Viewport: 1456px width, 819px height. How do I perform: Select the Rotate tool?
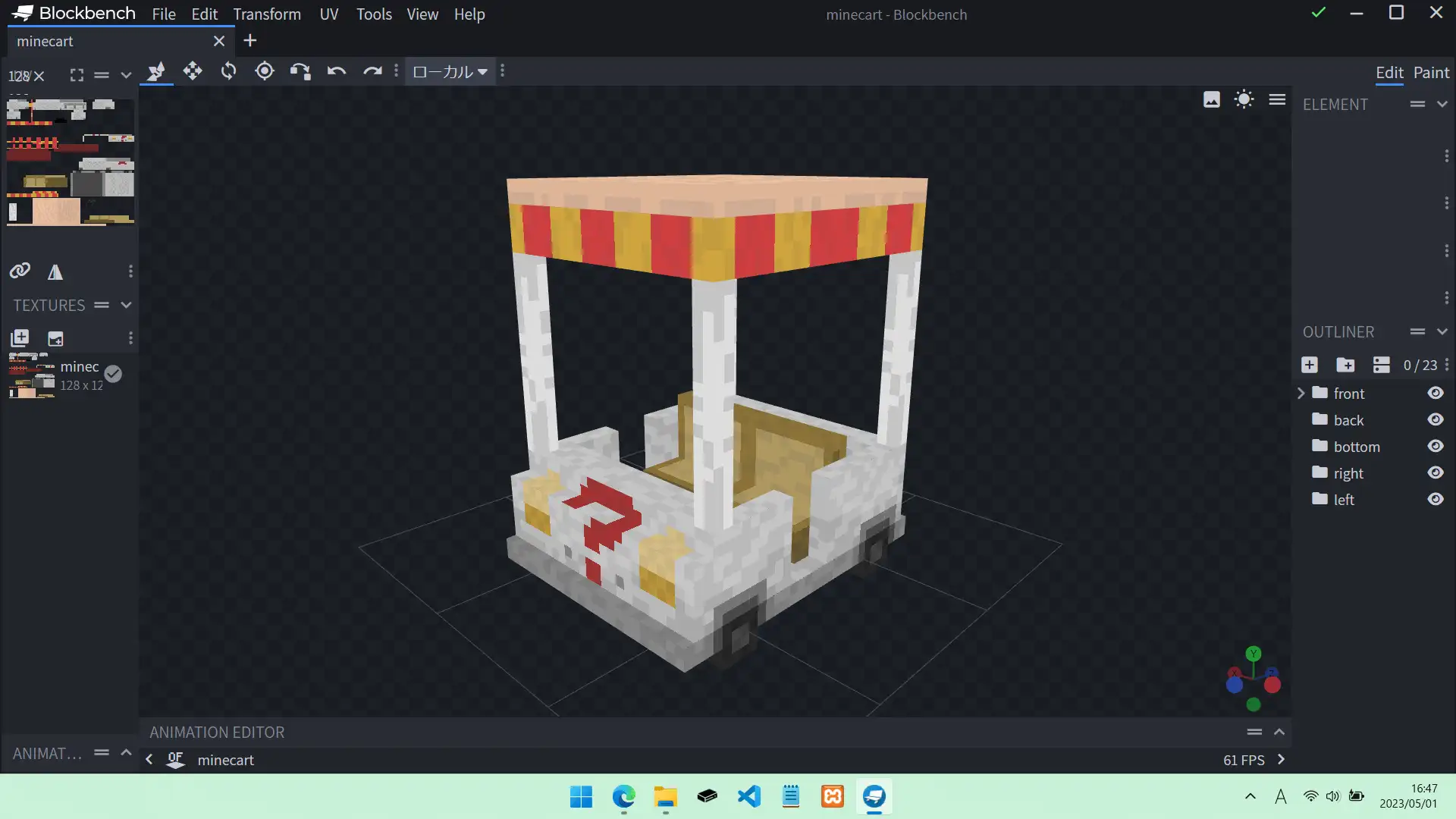coord(228,71)
